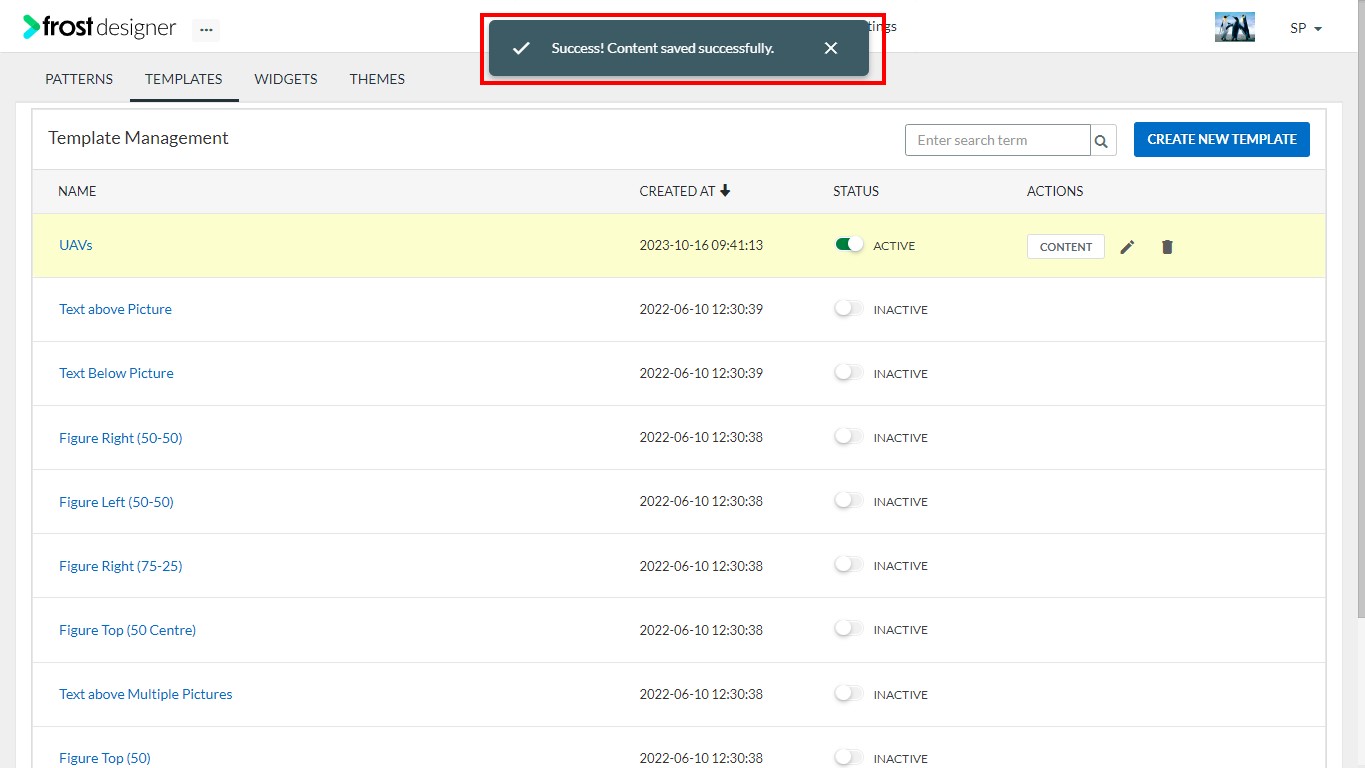Click the user avatar picture
This screenshot has width=1365, height=768.
pos(1234,27)
